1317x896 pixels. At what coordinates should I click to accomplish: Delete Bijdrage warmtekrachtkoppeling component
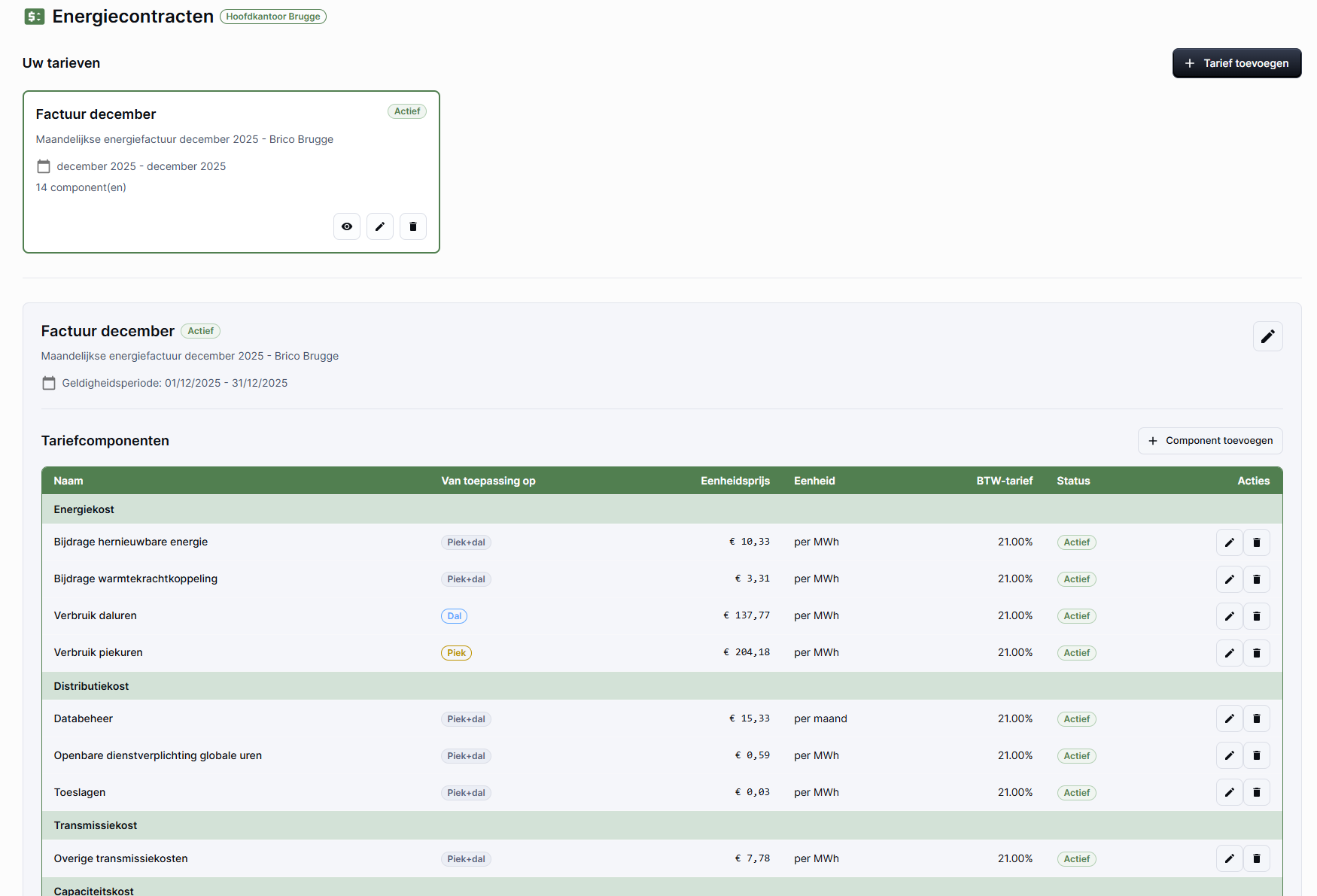(x=1257, y=579)
